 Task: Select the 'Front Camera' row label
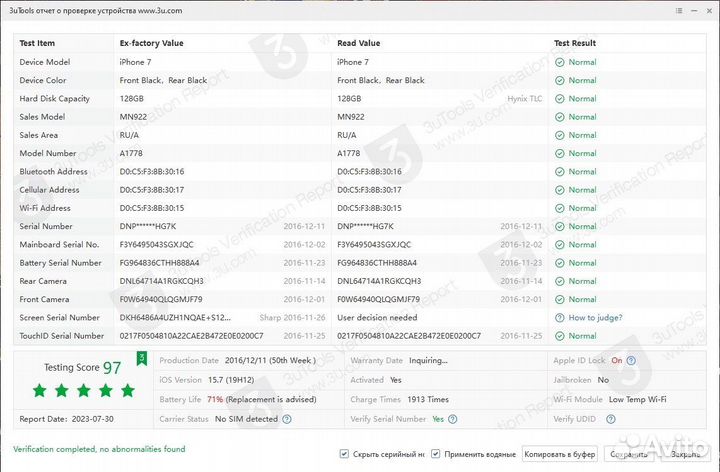tap(44, 299)
